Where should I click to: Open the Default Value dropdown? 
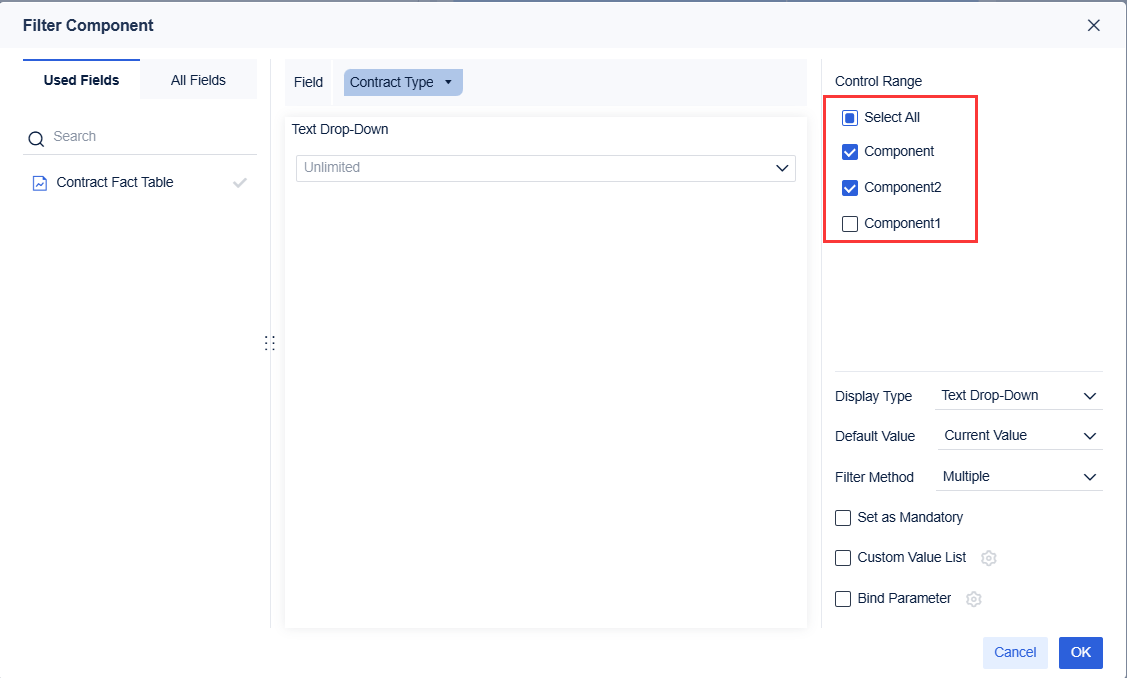point(1018,434)
